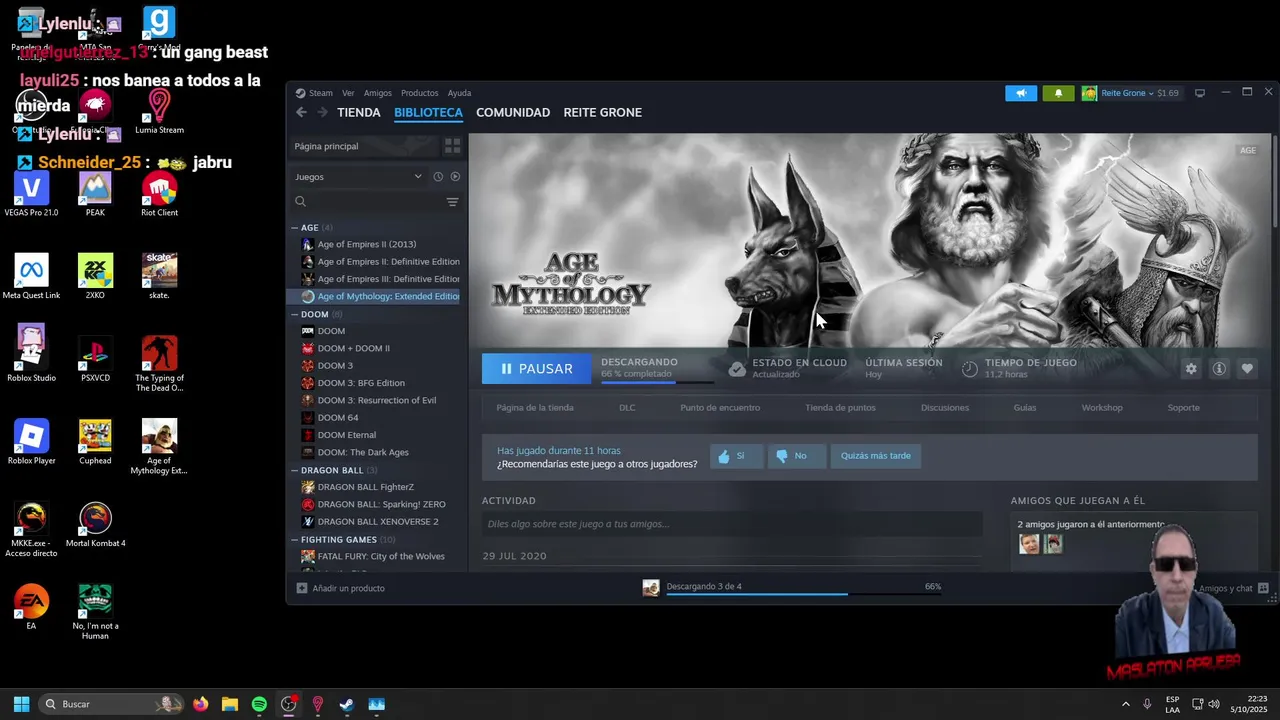
Task: Open the EA app desktop icon
Action: pos(32,607)
